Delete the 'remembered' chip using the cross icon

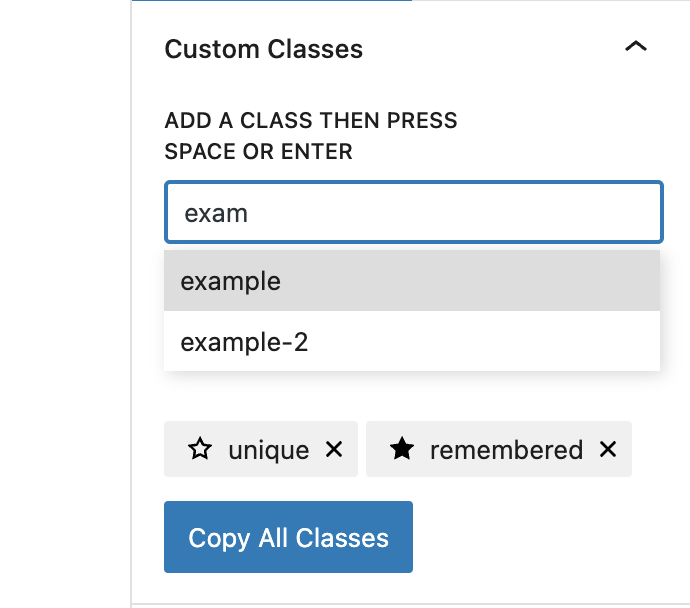tap(607, 450)
